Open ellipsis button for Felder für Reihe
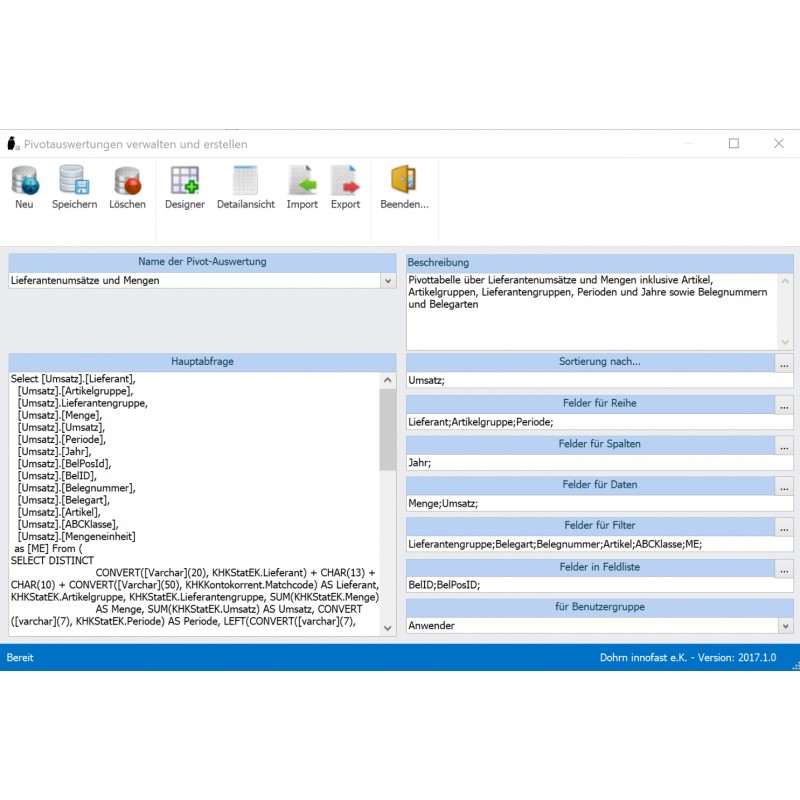 (784, 405)
